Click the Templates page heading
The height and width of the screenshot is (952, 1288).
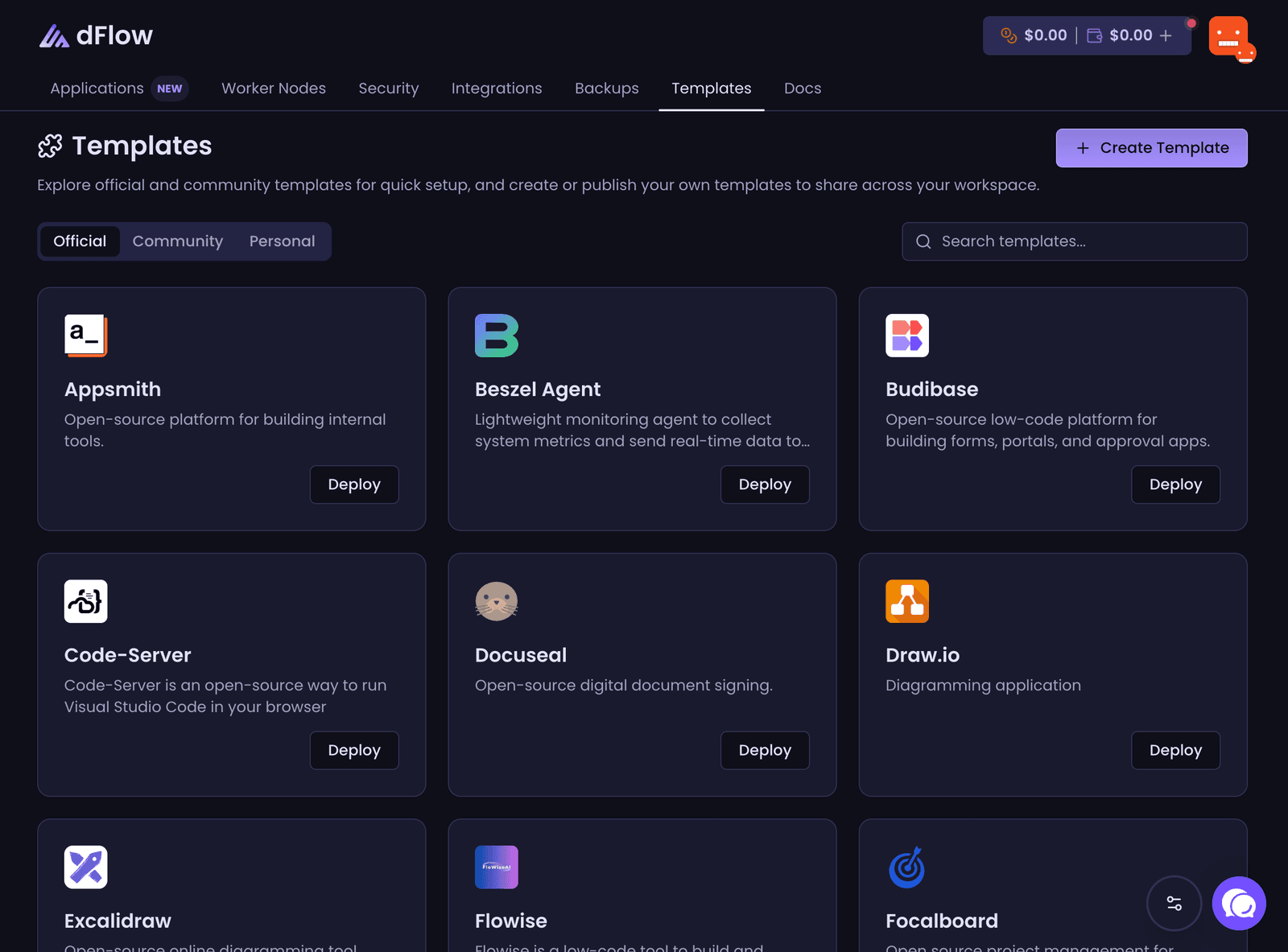coord(142,146)
